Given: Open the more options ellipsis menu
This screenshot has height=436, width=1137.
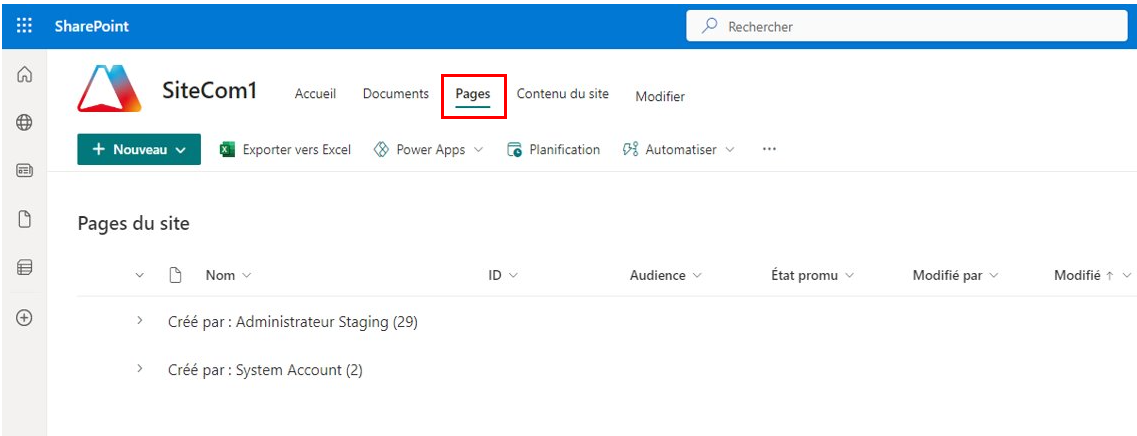Looking at the screenshot, I should (x=769, y=149).
